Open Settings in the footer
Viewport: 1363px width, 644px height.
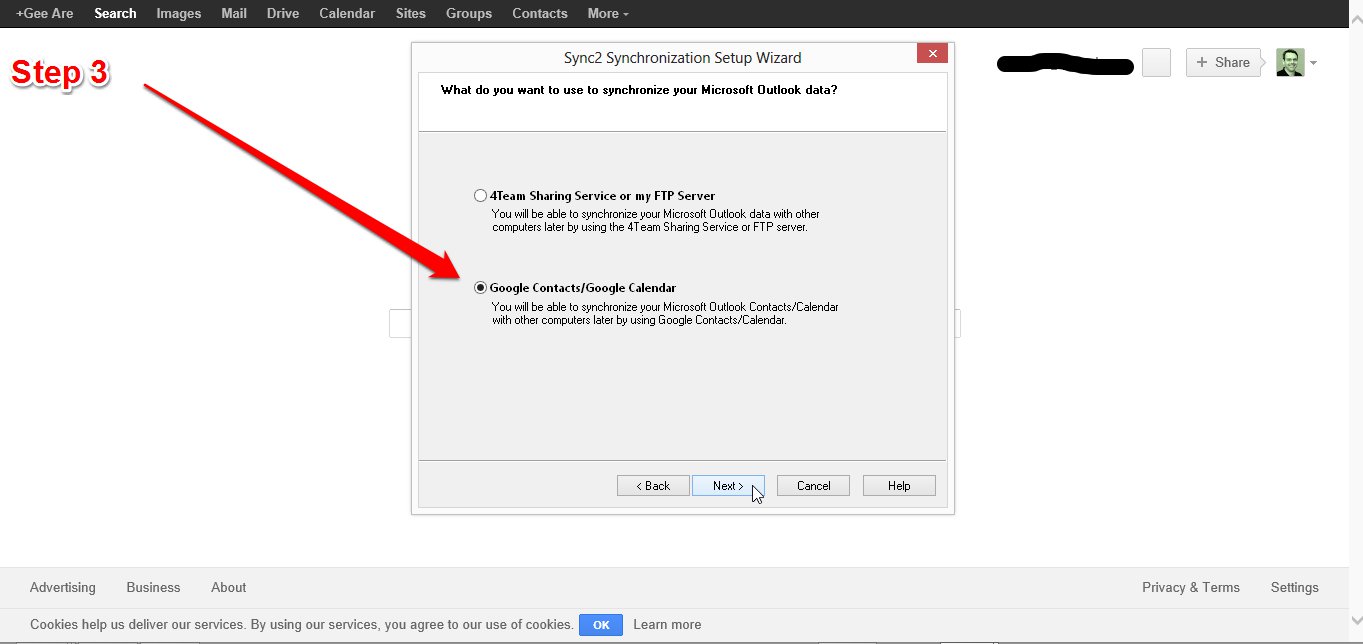1294,588
